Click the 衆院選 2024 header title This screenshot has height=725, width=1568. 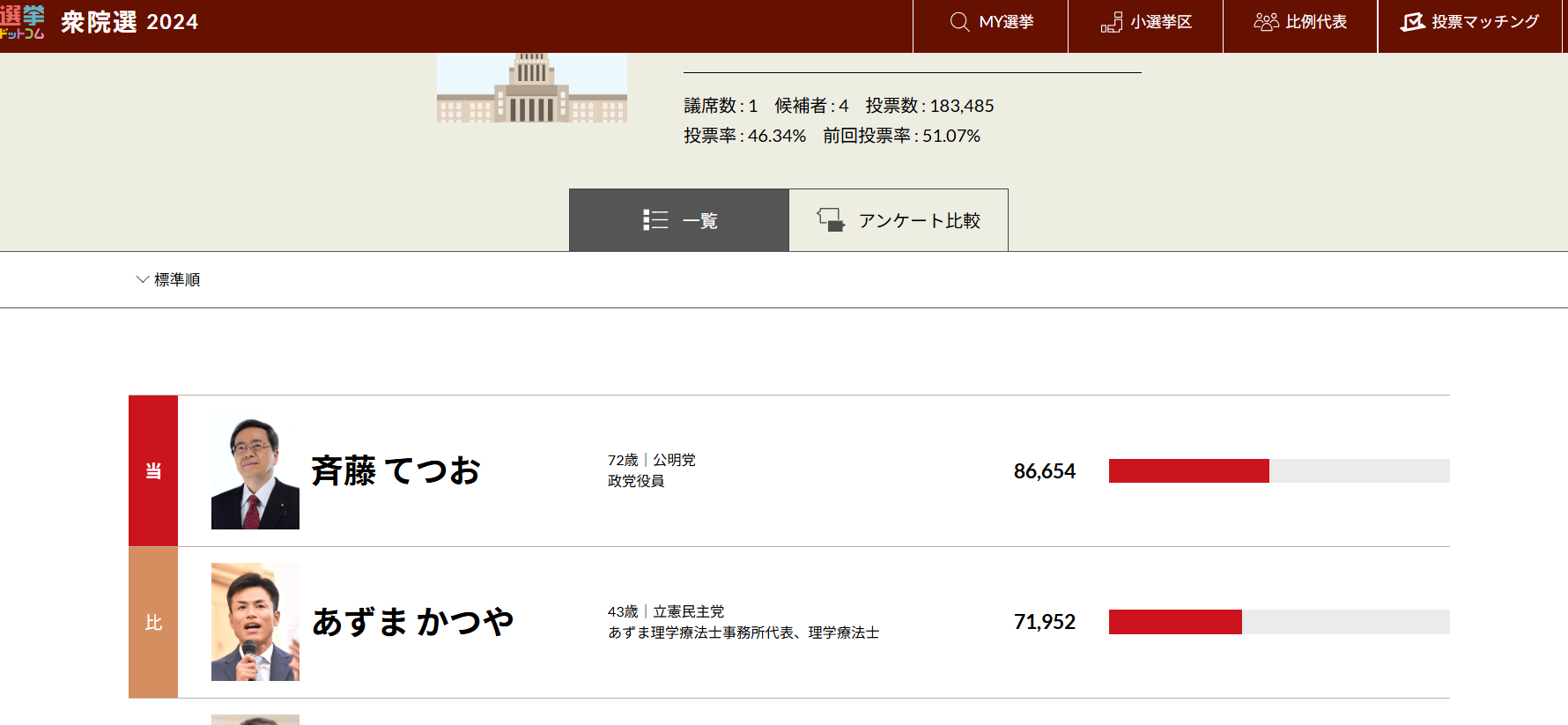(129, 22)
